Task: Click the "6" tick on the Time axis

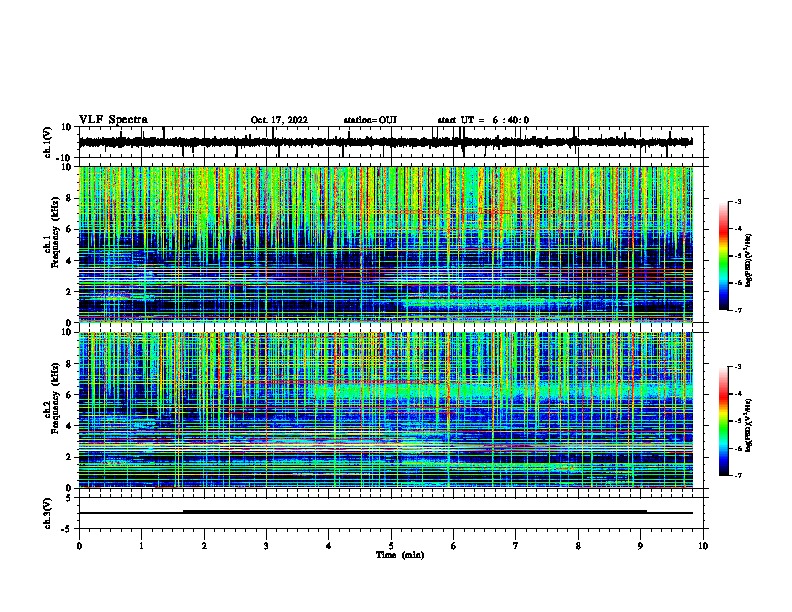Action: pos(454,546)
